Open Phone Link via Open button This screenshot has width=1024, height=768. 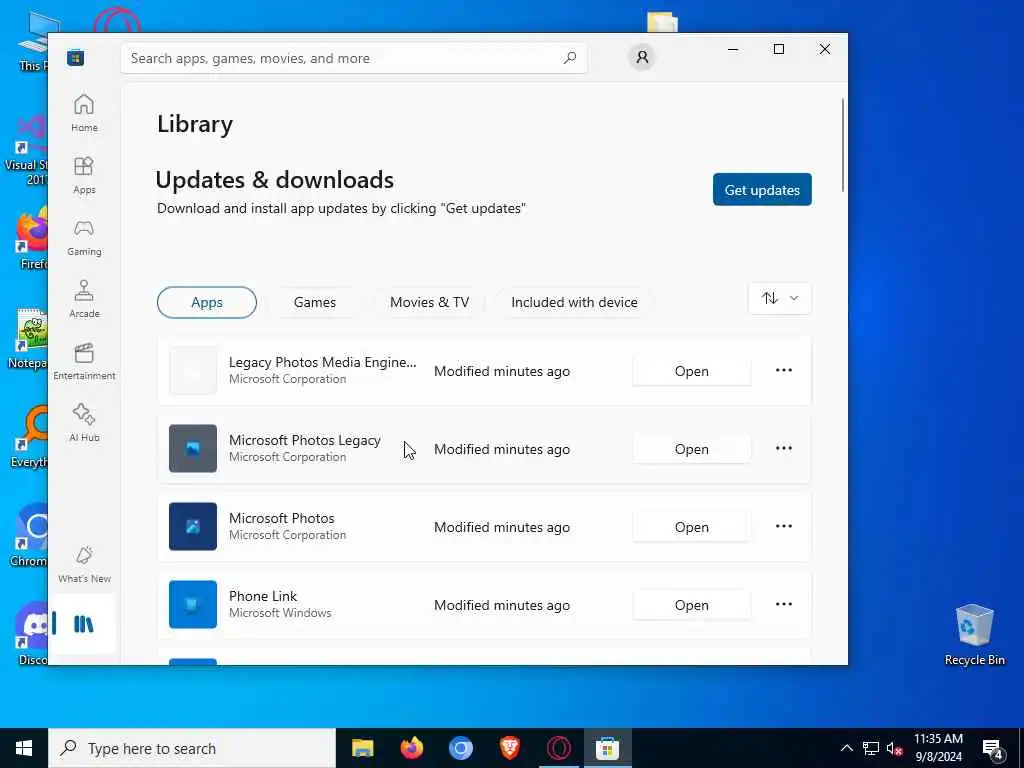point(692,605)
